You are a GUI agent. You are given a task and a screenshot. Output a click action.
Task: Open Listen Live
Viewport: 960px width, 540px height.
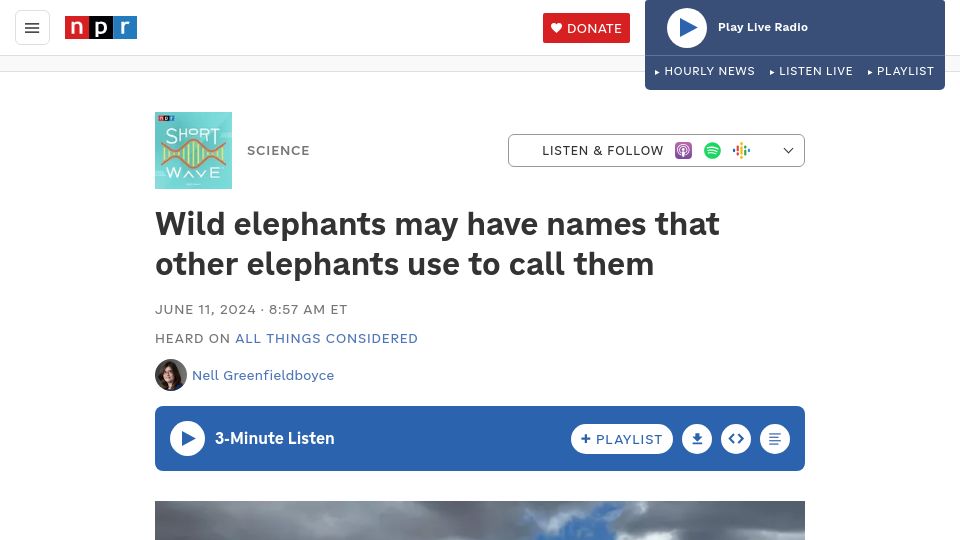tap(811, 71)
